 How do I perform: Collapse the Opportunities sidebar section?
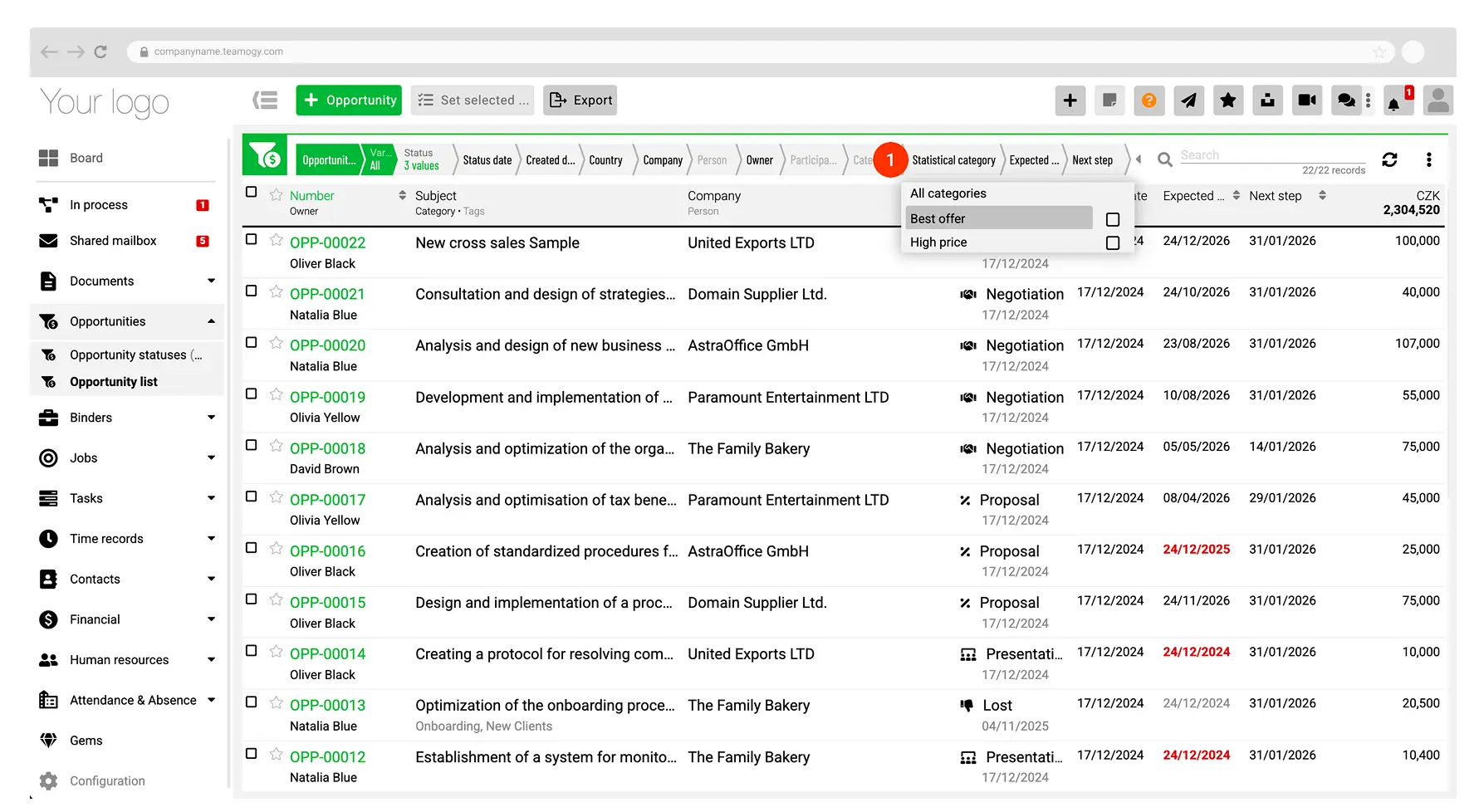click(x=211, y=321)
